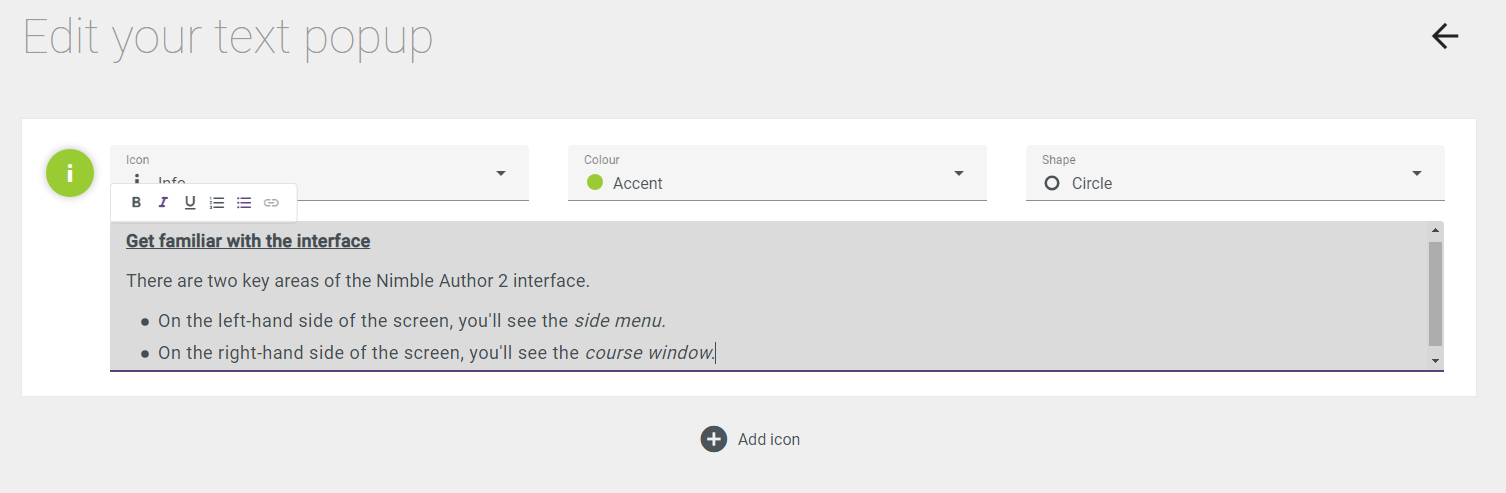Go back with the arrow icon
Screen dimensions: 1506x493
click(x=1445, y=37)
